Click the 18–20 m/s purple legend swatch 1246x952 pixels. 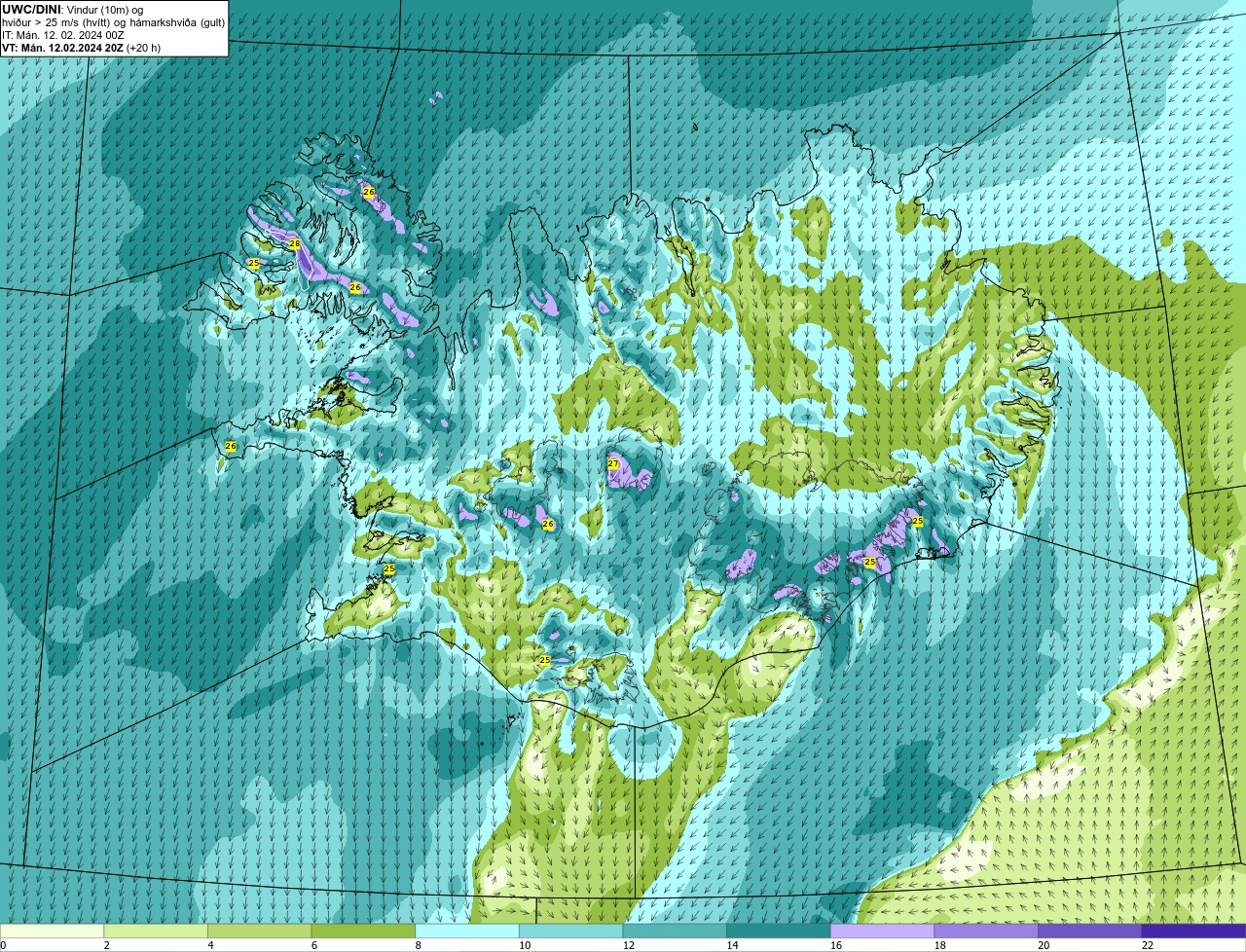(x=986, y=931)
